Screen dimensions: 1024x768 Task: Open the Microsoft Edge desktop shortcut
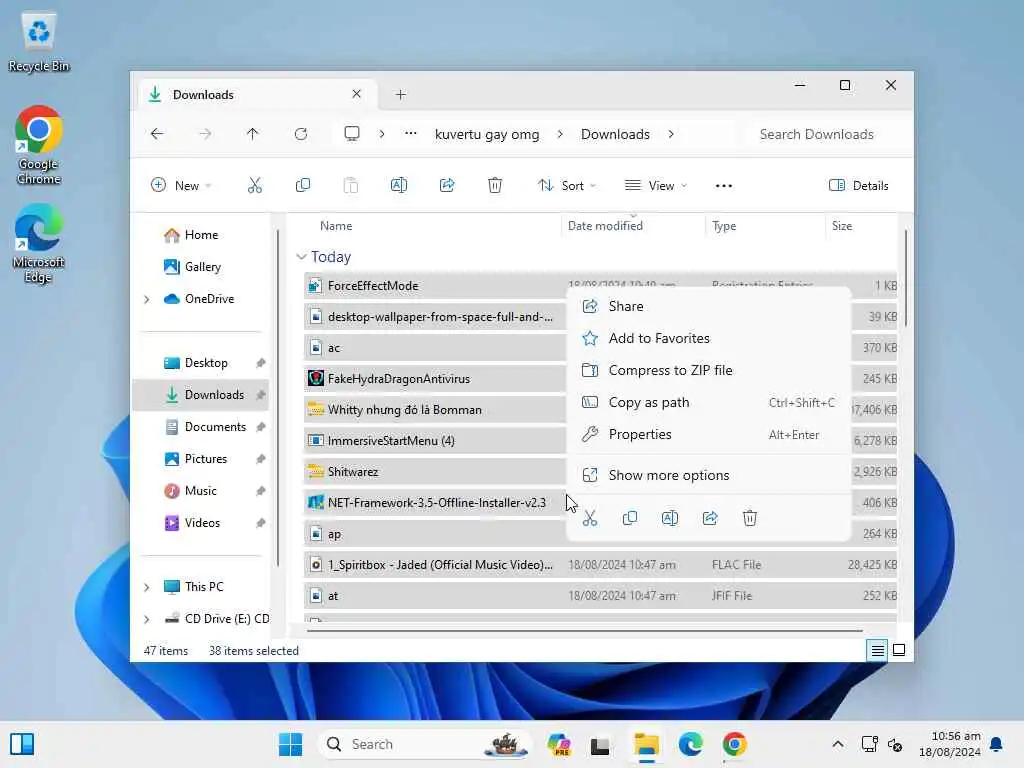point(39,243)
